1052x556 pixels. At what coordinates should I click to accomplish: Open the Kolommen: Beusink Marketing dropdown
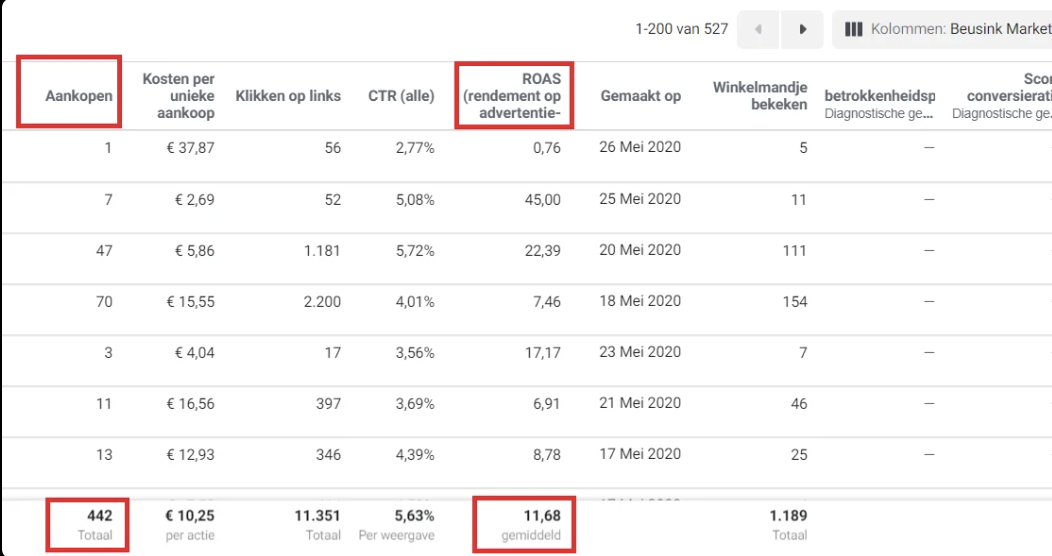point(942,30)
